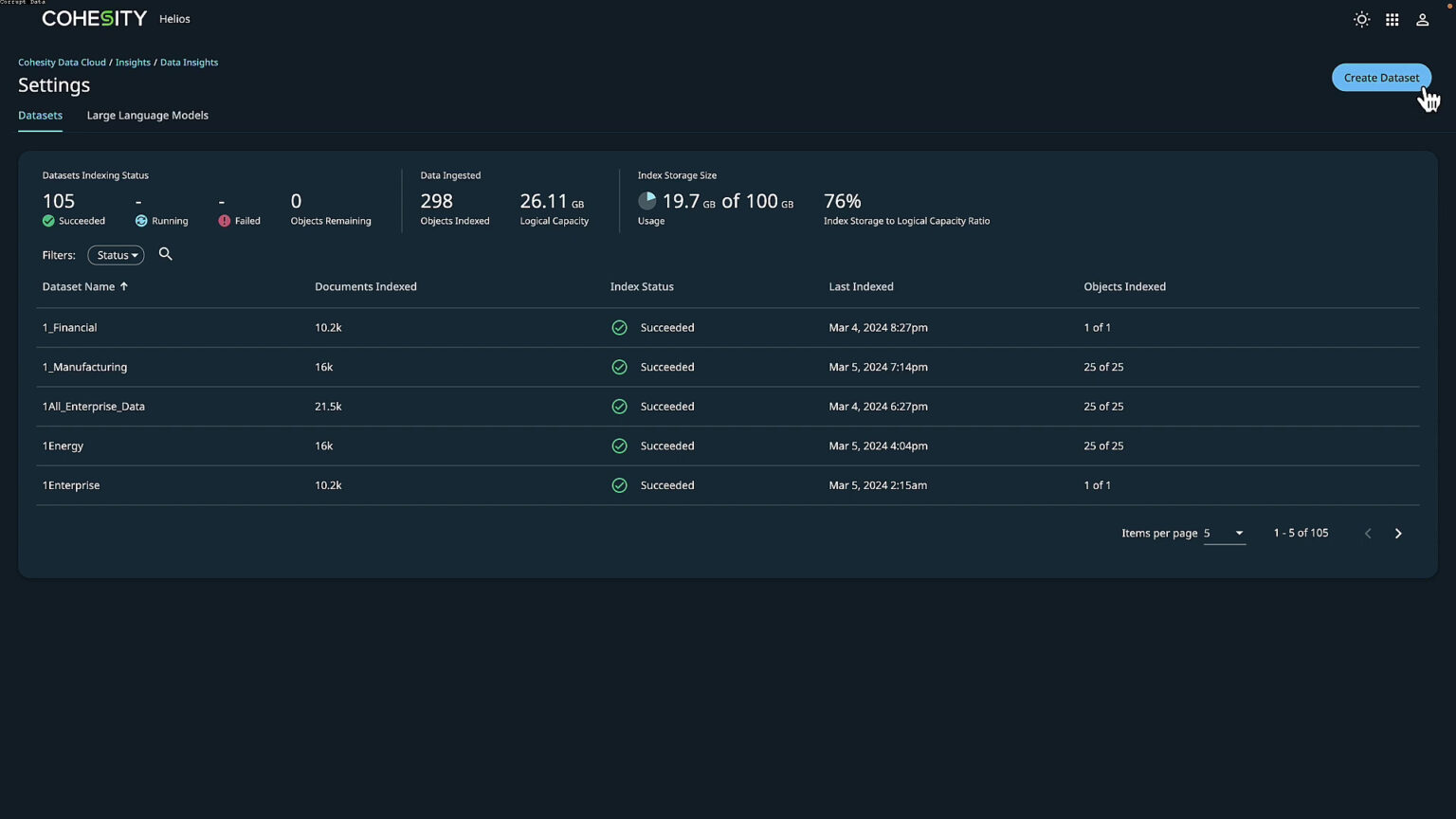The image size is (1456, 819).
Task: Open the search icon next to filters
Action: 166,254
